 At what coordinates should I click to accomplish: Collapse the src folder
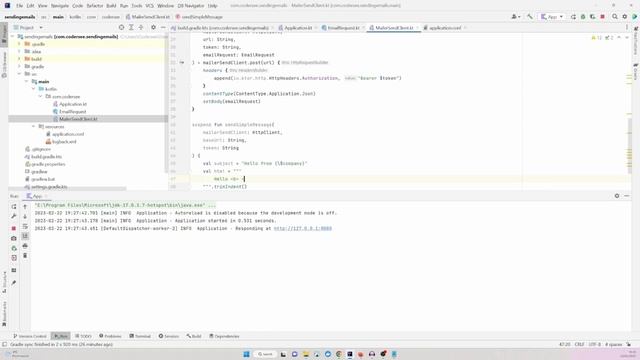19,74
